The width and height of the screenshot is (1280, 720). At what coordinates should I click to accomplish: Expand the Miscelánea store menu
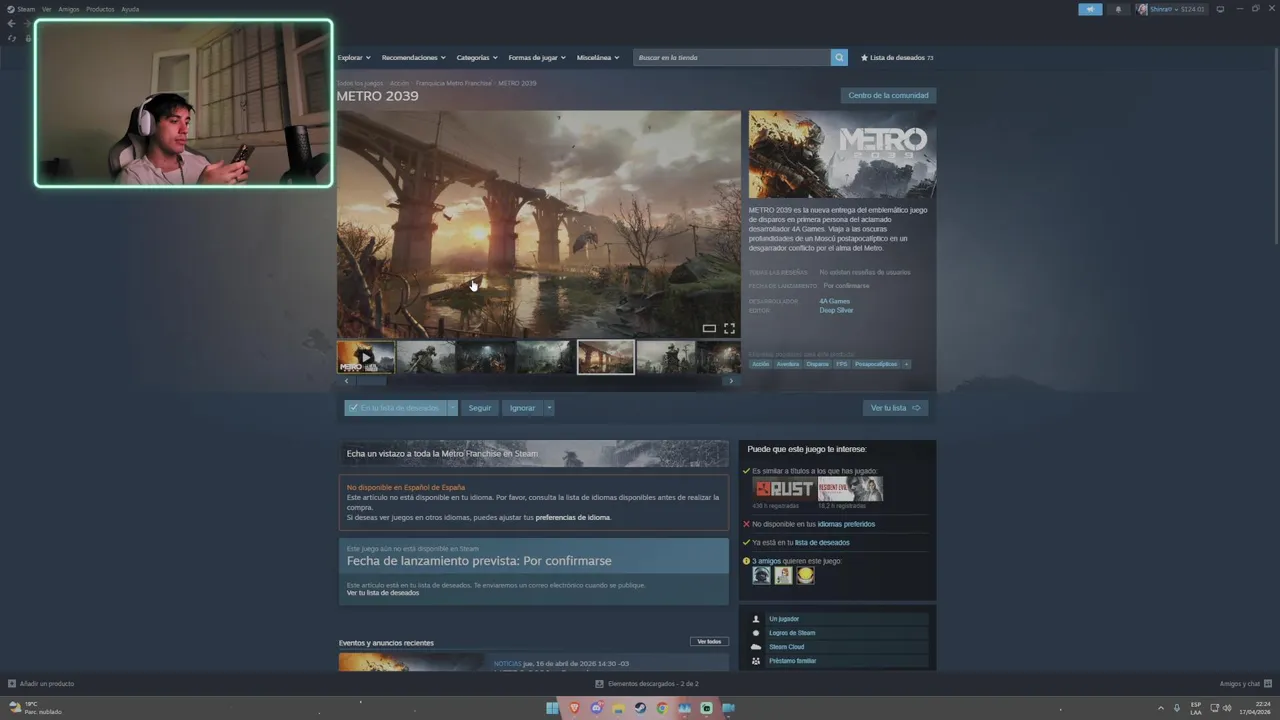click(x=598, y=57)
